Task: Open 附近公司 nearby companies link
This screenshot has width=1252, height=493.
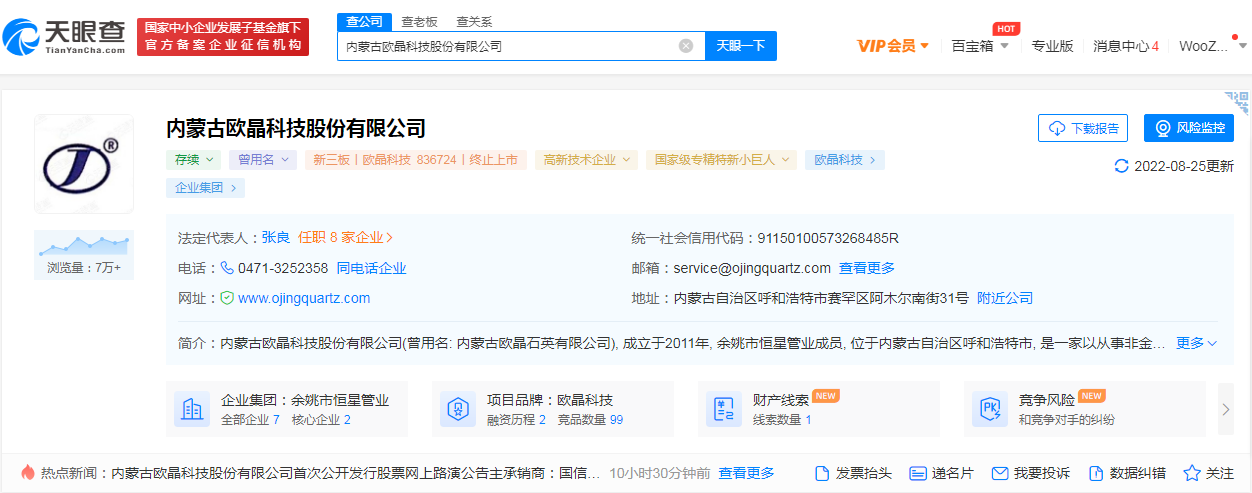Action: (1005, 298)
